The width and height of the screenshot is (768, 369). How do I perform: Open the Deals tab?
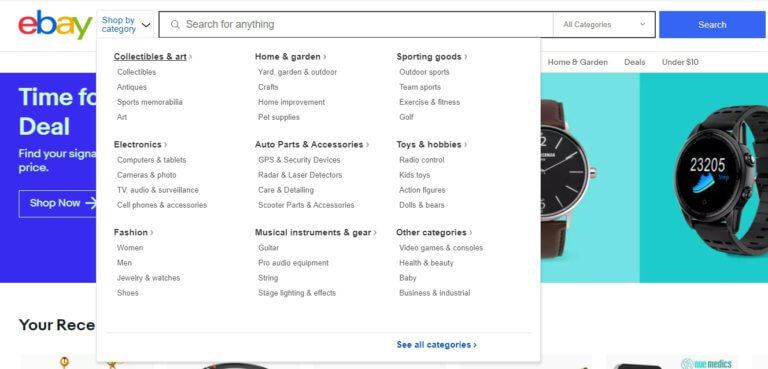(634, 62)
